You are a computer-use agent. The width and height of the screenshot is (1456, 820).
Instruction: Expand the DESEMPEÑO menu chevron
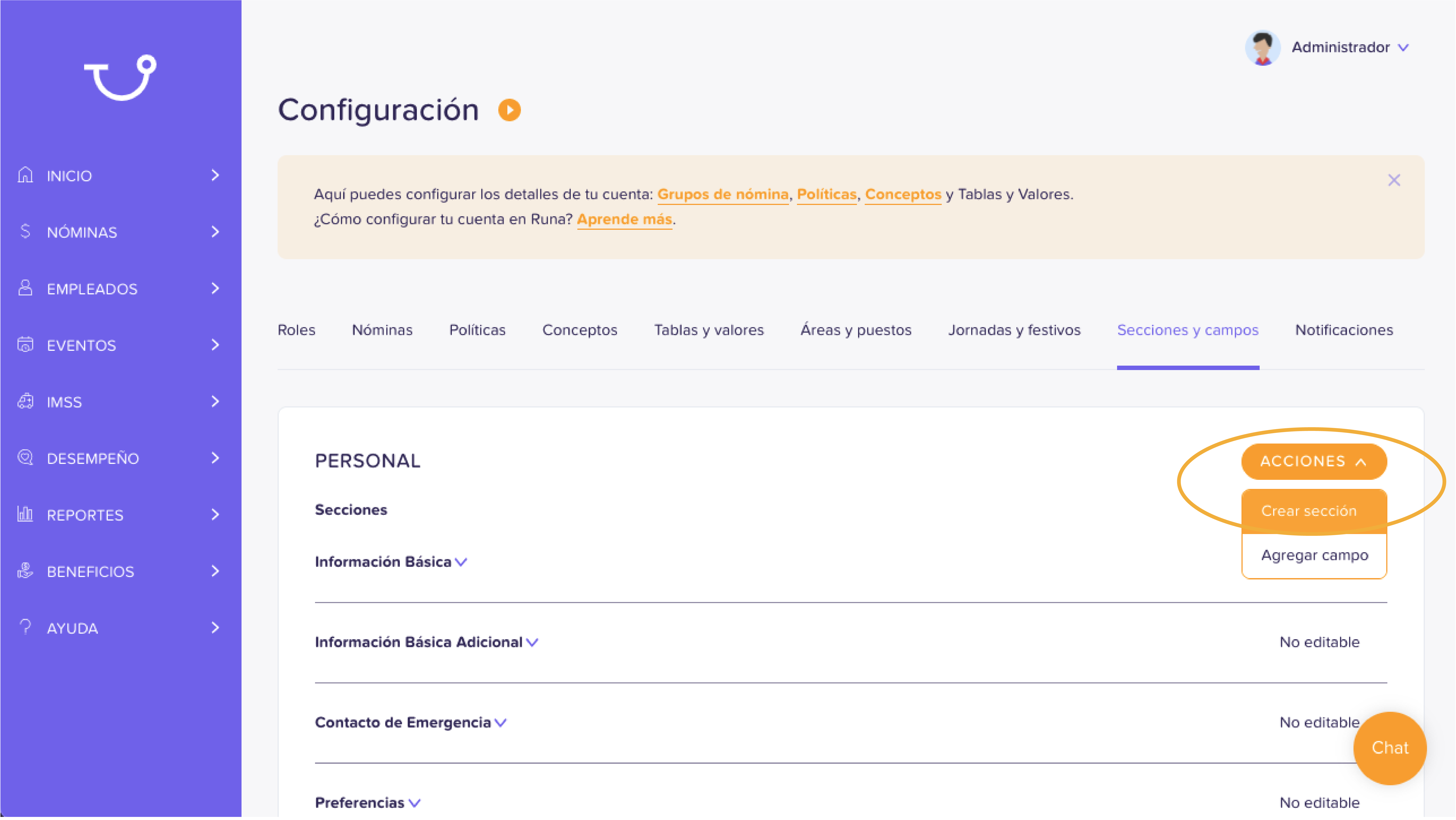click(x=215, y=458)
